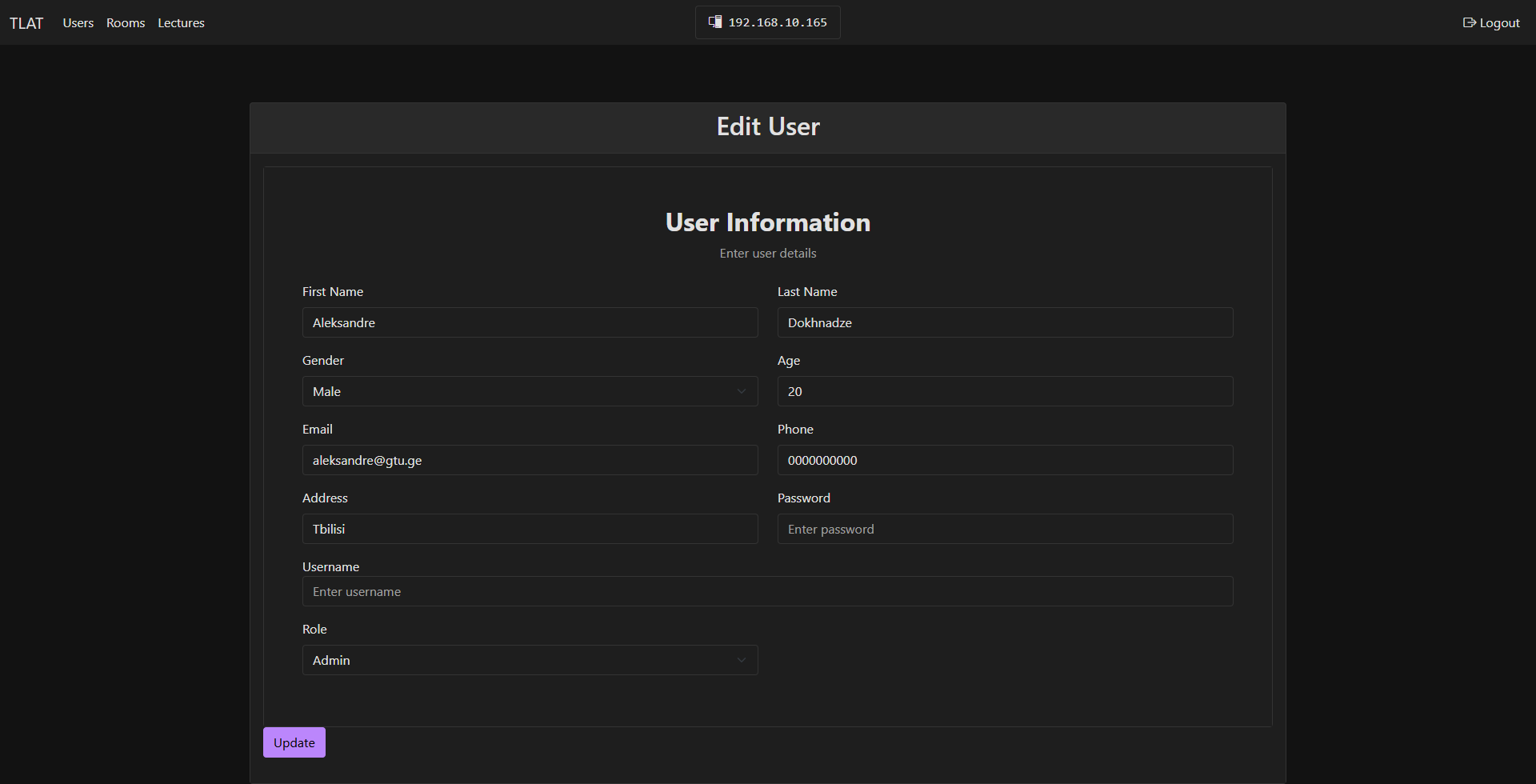Screen dimensions: 1536x784
Task: Open the Users menu item
Action: pyautogui.click(x=78, y=23)
